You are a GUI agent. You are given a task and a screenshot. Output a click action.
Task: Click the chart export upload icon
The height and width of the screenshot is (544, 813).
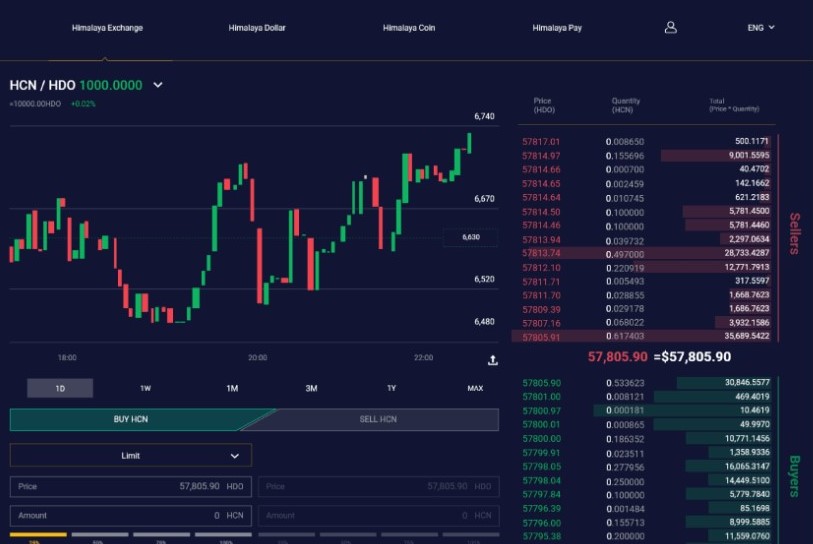[x=493, y=360]
